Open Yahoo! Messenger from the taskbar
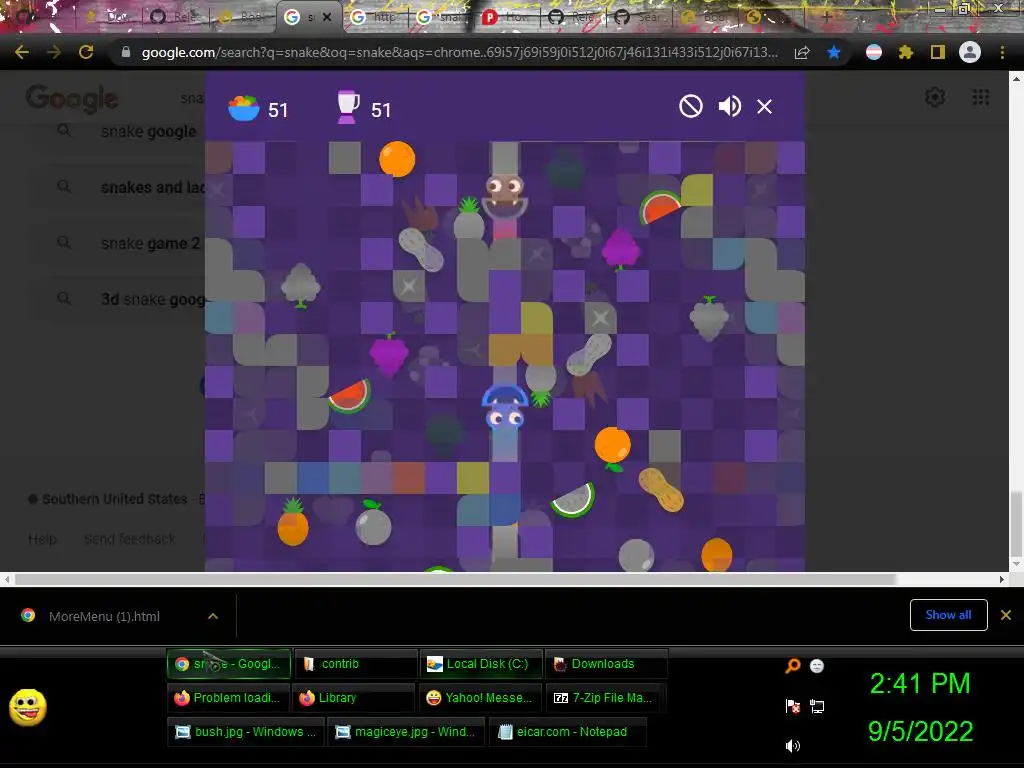 (479, 697)
